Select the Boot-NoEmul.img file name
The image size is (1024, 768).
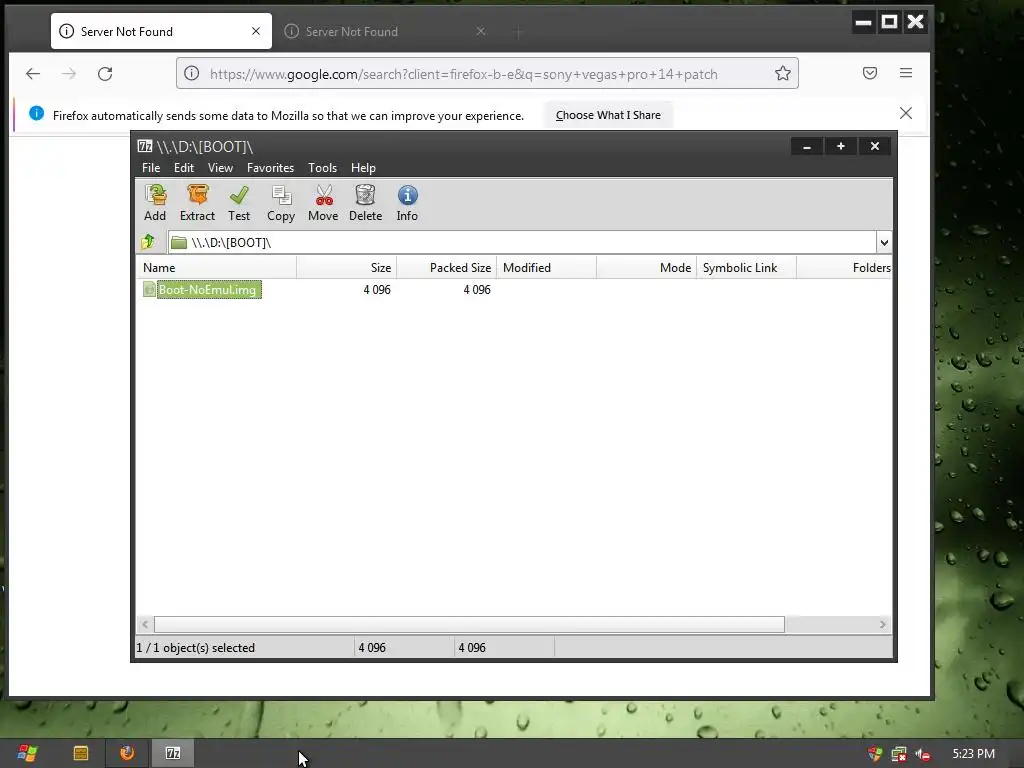coord(208,289)
